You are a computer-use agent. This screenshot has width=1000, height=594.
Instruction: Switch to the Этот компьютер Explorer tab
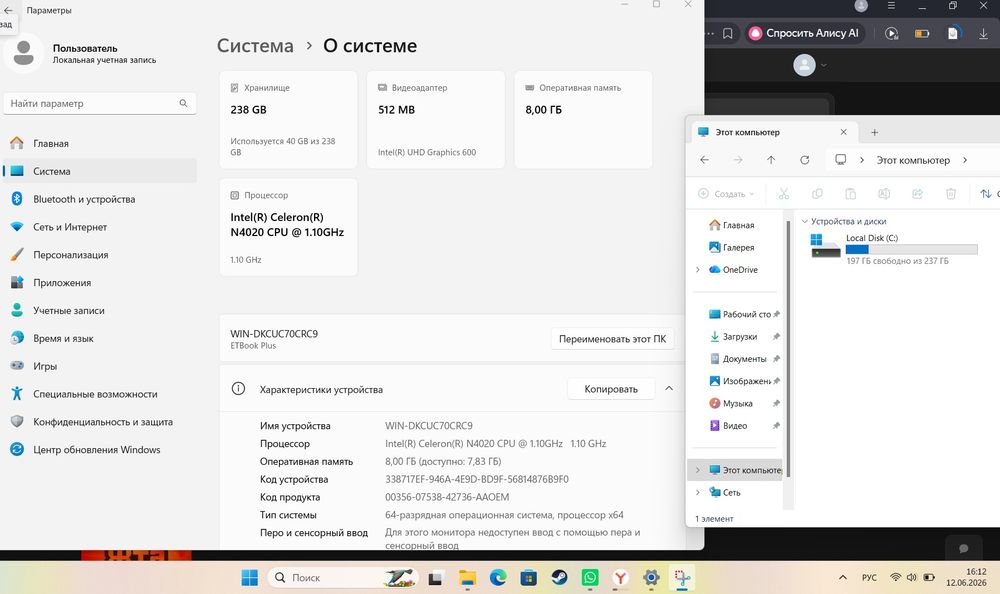(x=774, y=132)
